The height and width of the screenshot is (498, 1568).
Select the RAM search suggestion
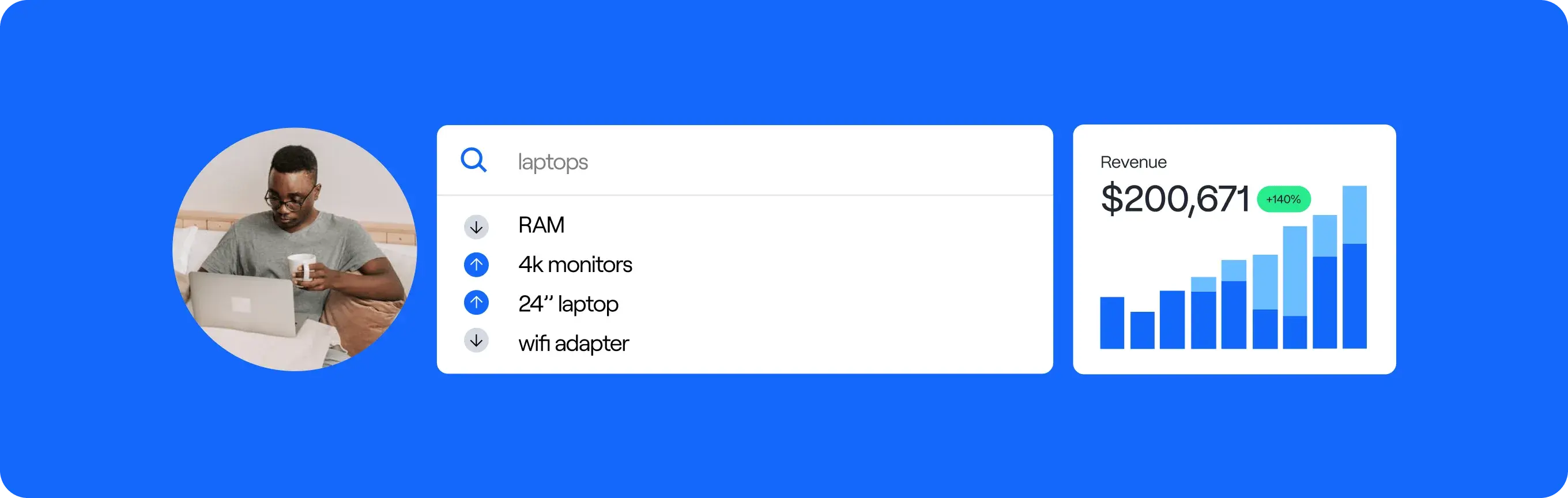(541, 225)
